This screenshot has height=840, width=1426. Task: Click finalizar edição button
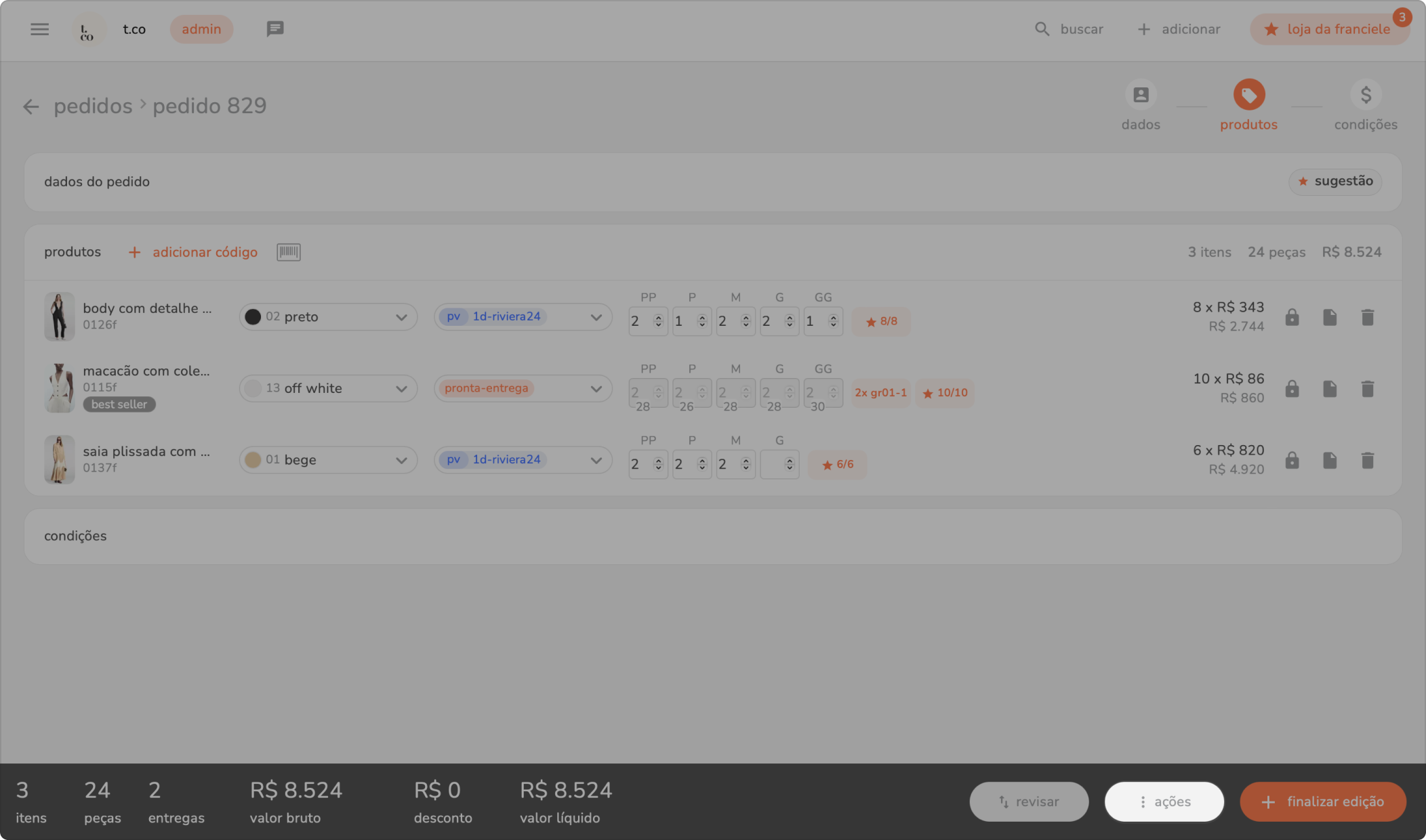(1322, 802)
